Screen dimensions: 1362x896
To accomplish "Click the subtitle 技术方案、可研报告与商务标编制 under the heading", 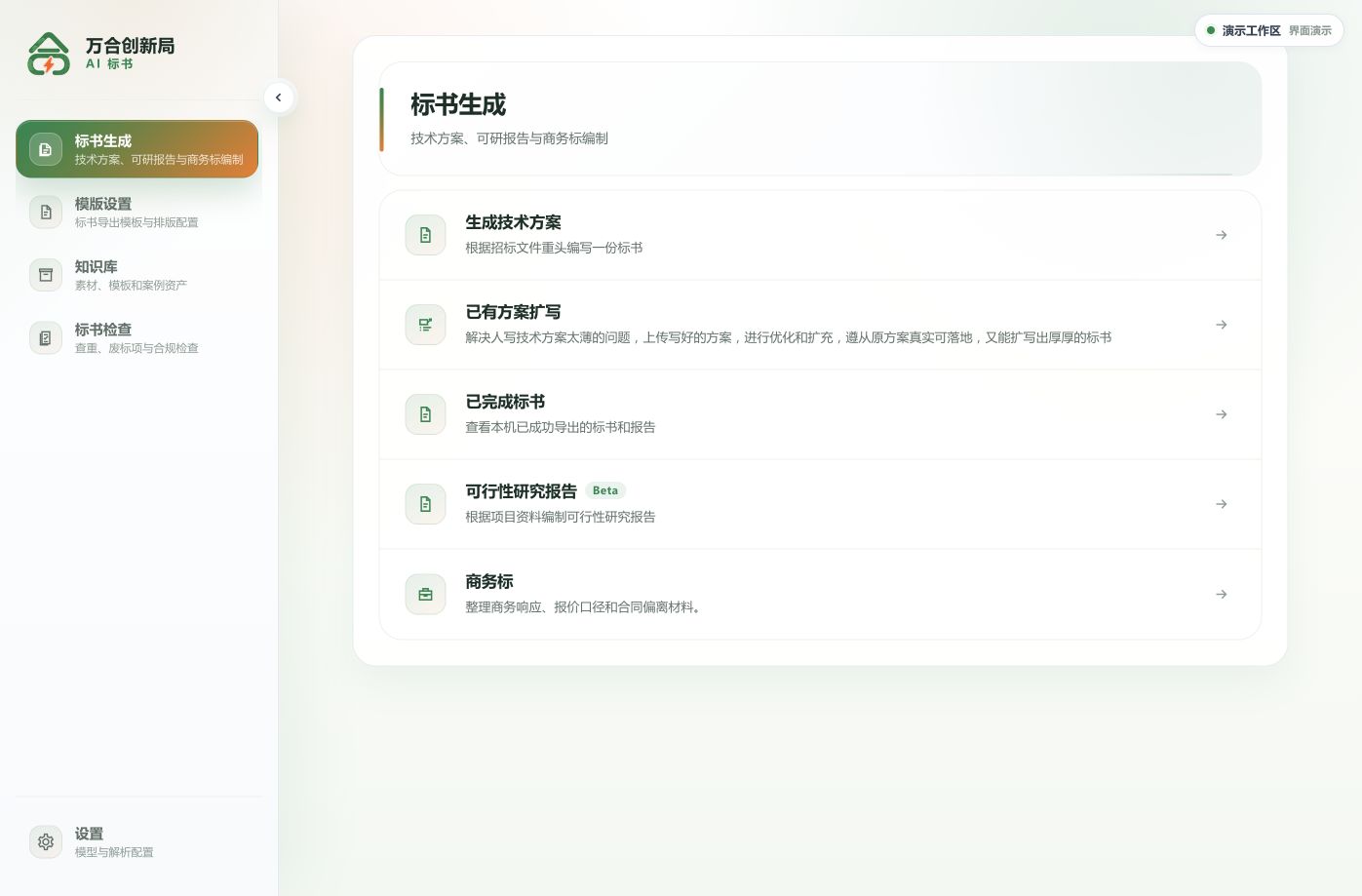I will click(x=509, y=138).
